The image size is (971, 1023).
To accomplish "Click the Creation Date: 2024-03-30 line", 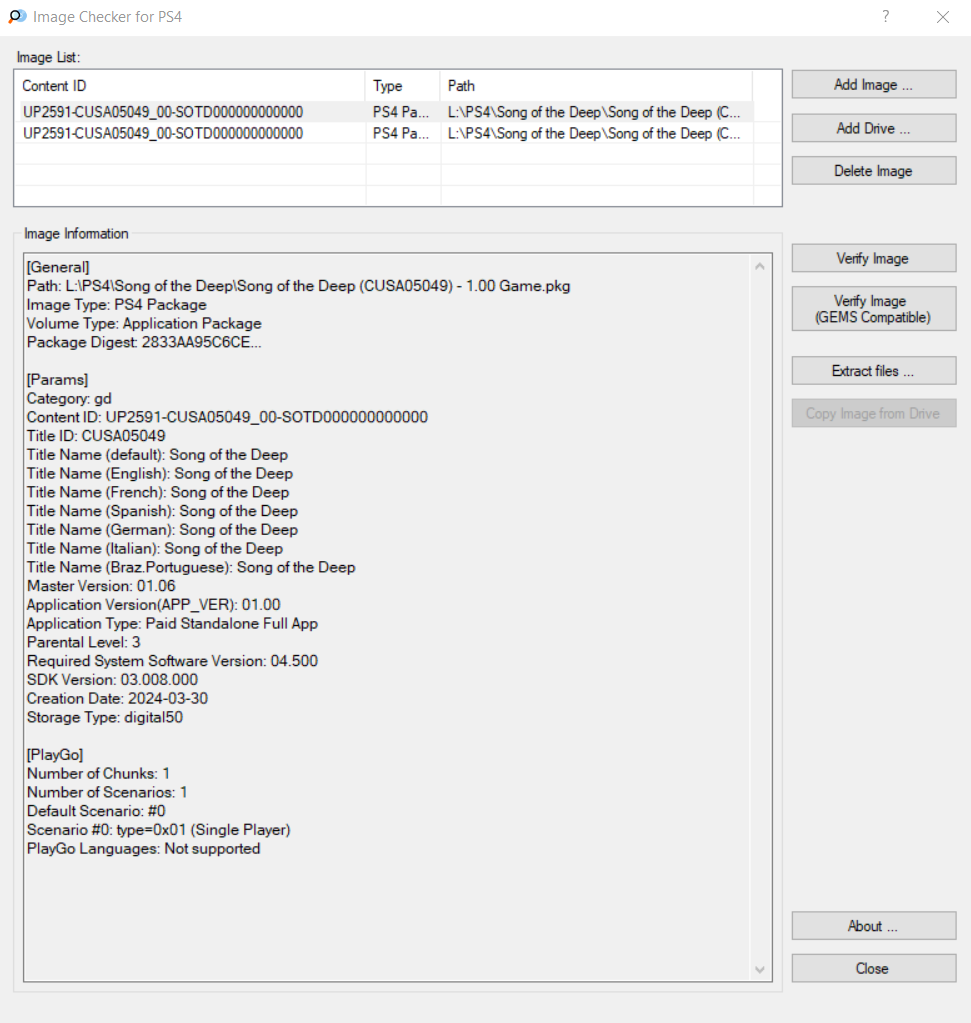I will (117, 699).
